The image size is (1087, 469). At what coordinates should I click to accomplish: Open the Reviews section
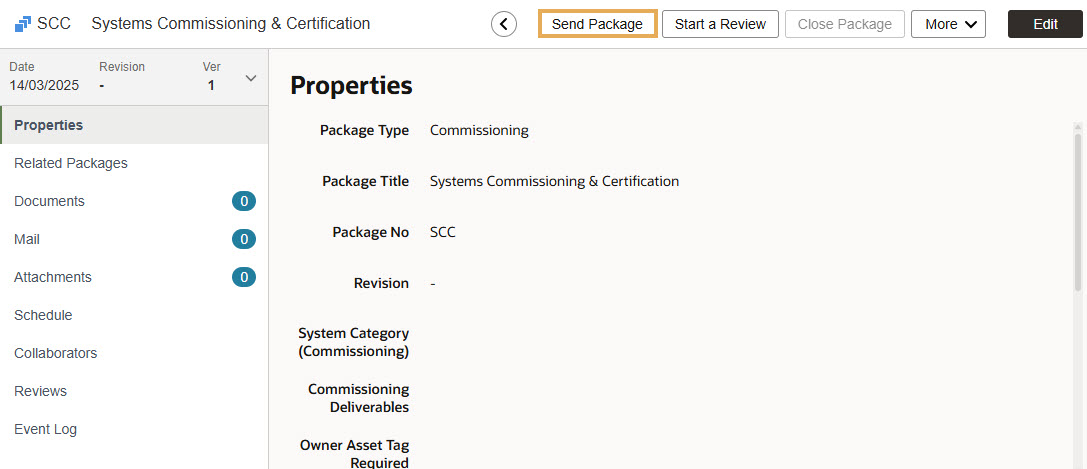pyautogui.click(x=40, y=391)
